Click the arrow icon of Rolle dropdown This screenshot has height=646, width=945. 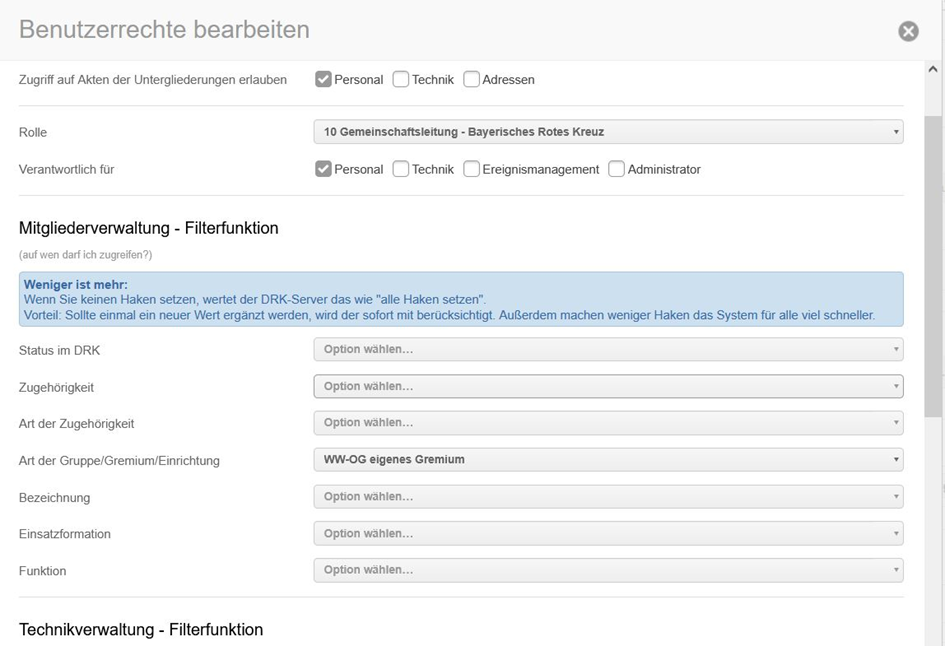coord(896,132)
